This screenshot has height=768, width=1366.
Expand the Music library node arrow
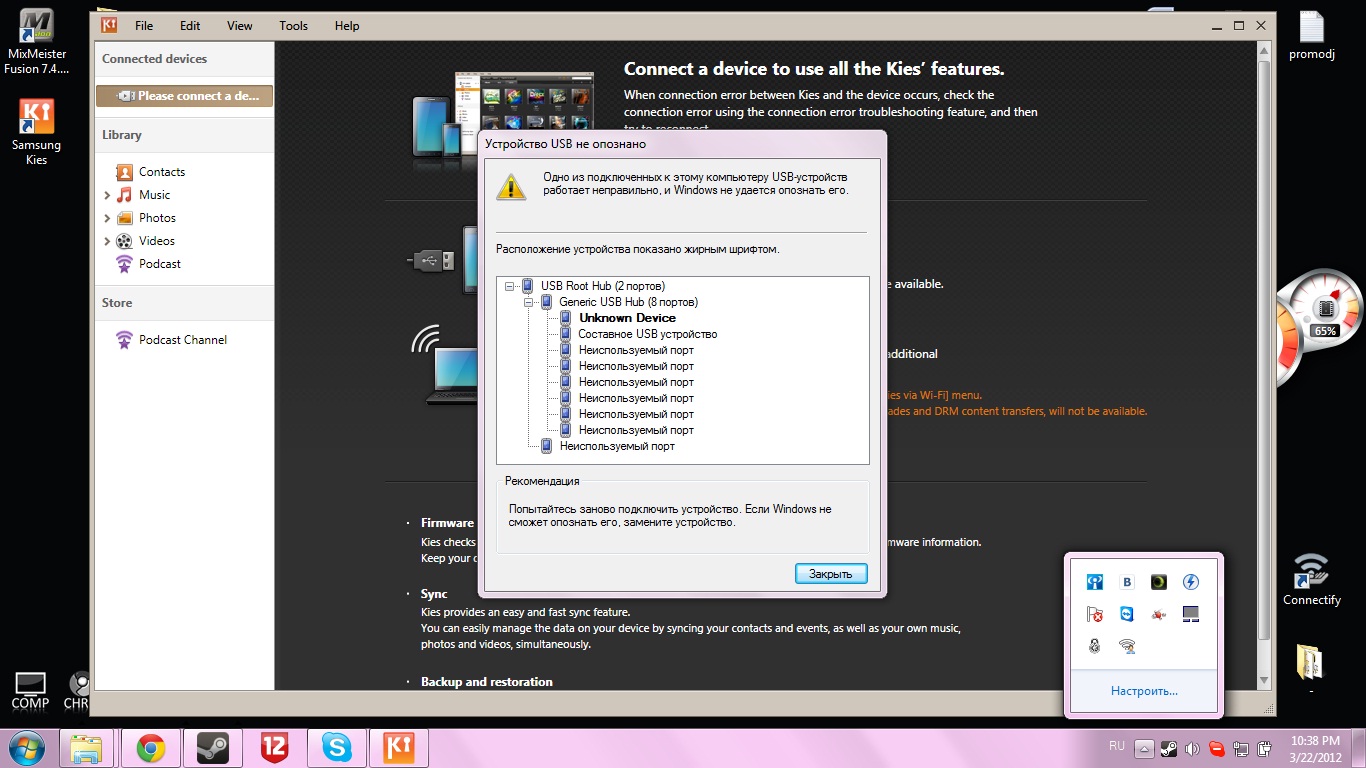coord(107,195)
